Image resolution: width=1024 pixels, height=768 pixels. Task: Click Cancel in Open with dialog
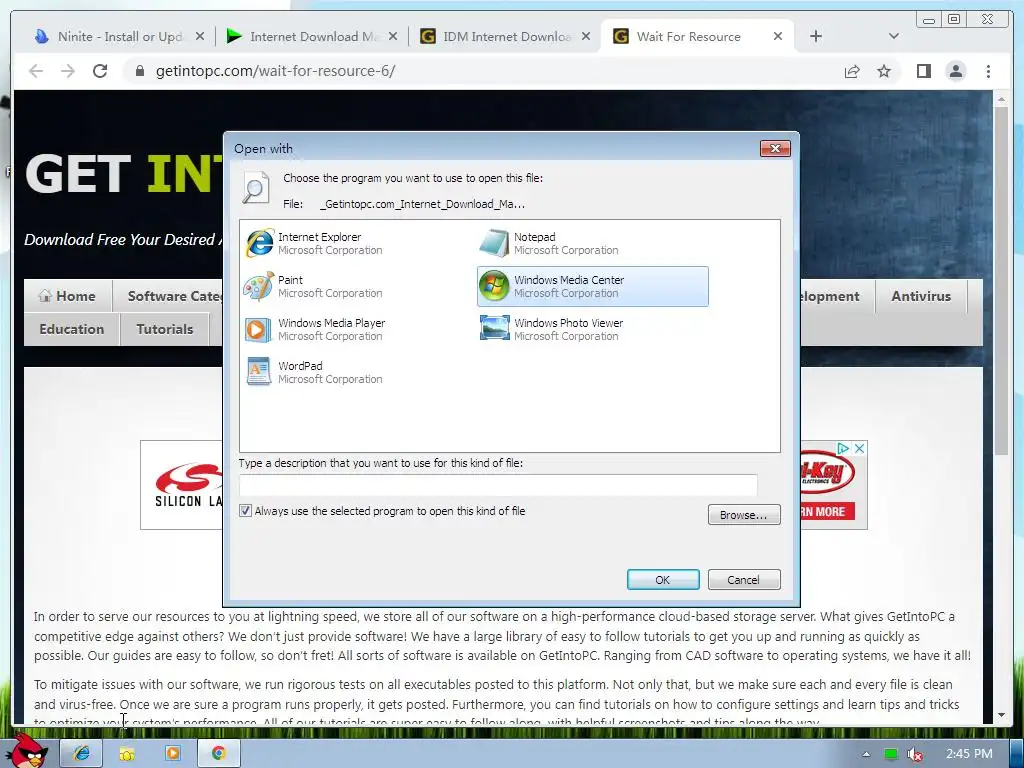pos(744,579)
